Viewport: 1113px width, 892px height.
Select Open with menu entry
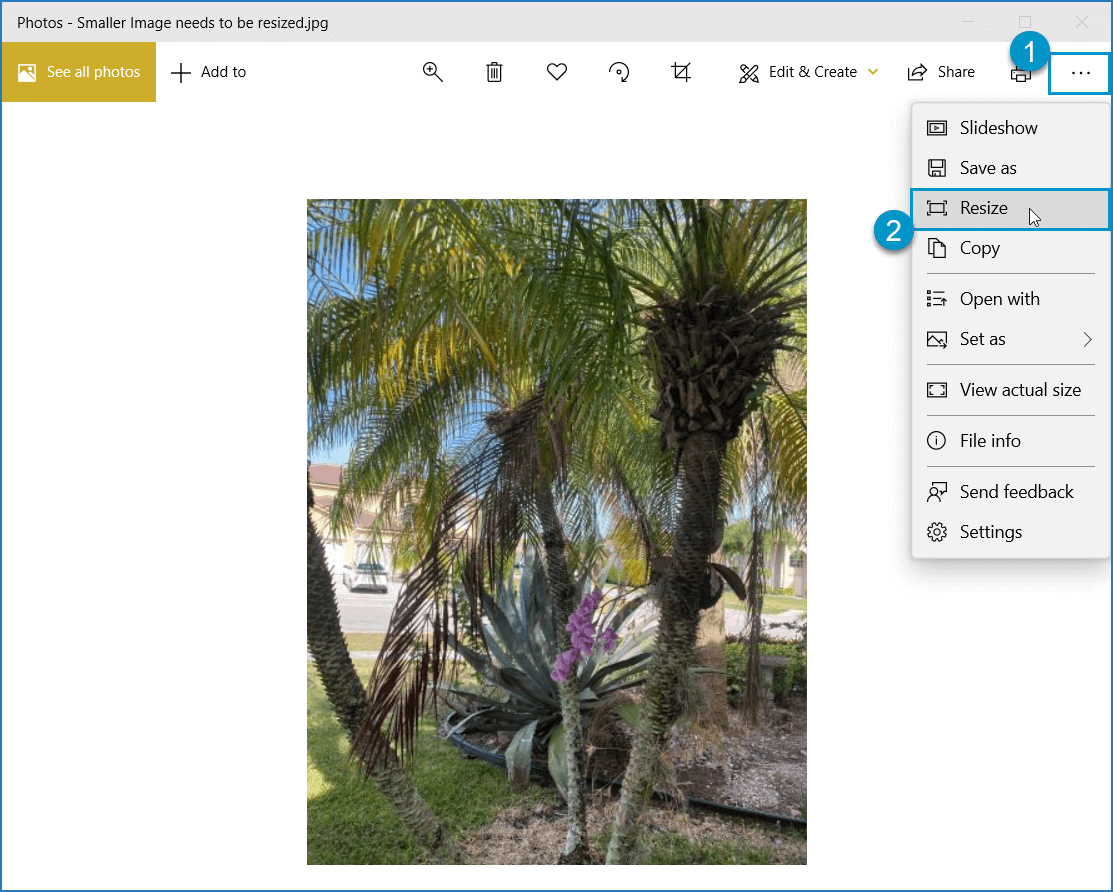(x=999, y=299)
